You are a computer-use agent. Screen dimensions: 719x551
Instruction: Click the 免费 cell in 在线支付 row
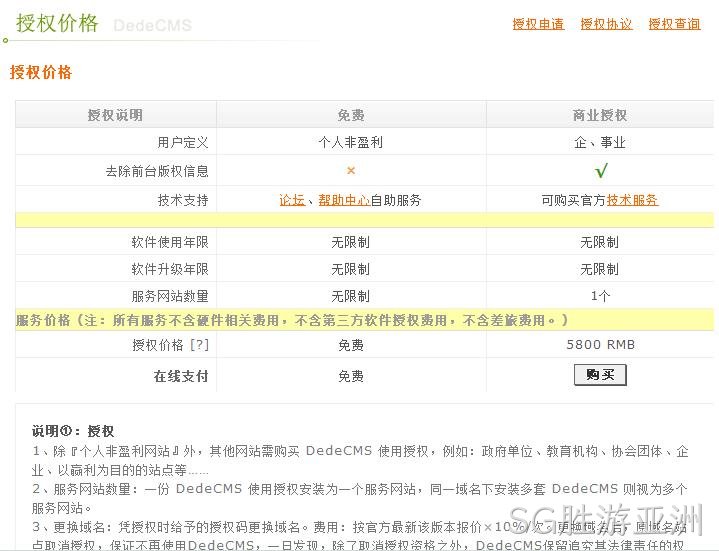[x=351, y=376]
